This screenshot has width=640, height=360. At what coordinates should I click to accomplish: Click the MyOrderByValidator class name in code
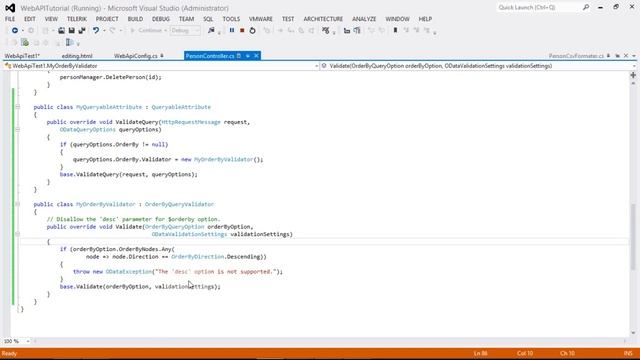coord(105,204)
